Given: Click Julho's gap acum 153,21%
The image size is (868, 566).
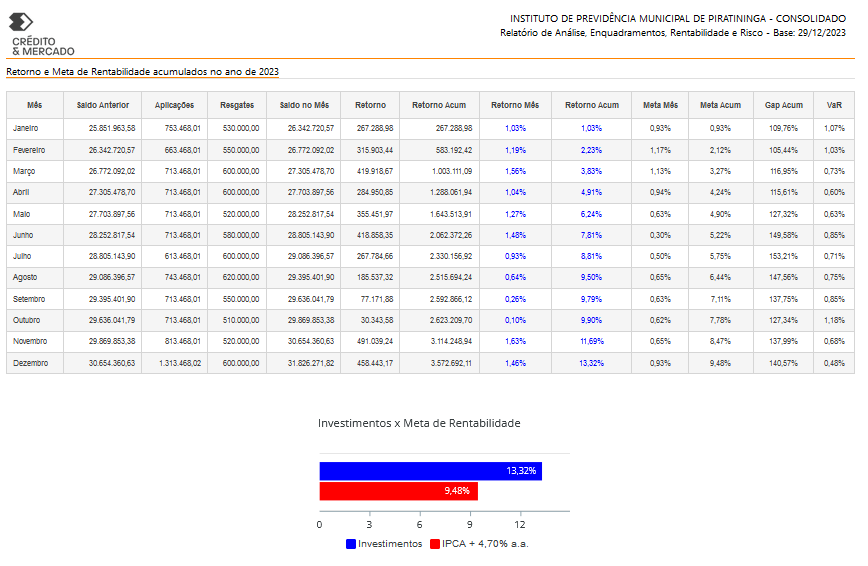Looking at the screenshot, I should tap(783, 256).
